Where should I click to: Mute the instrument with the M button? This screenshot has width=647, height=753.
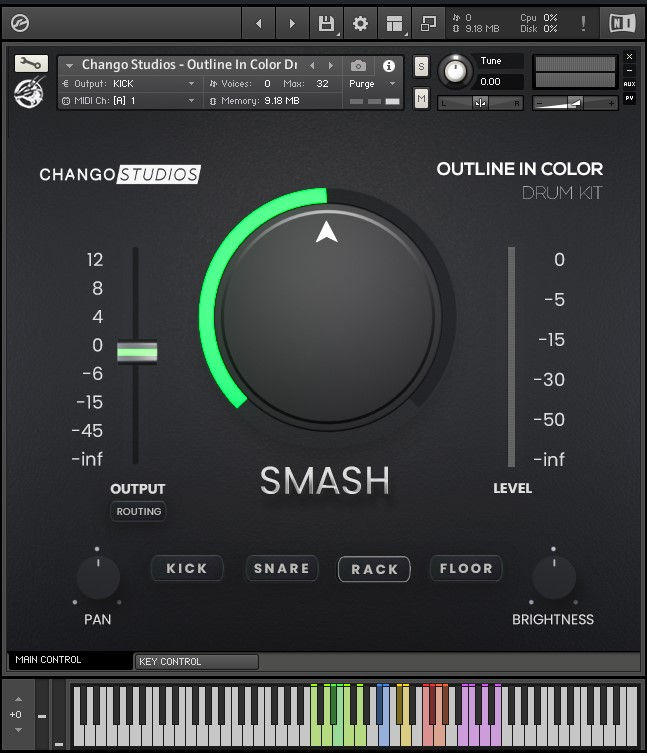coord(421,98)
